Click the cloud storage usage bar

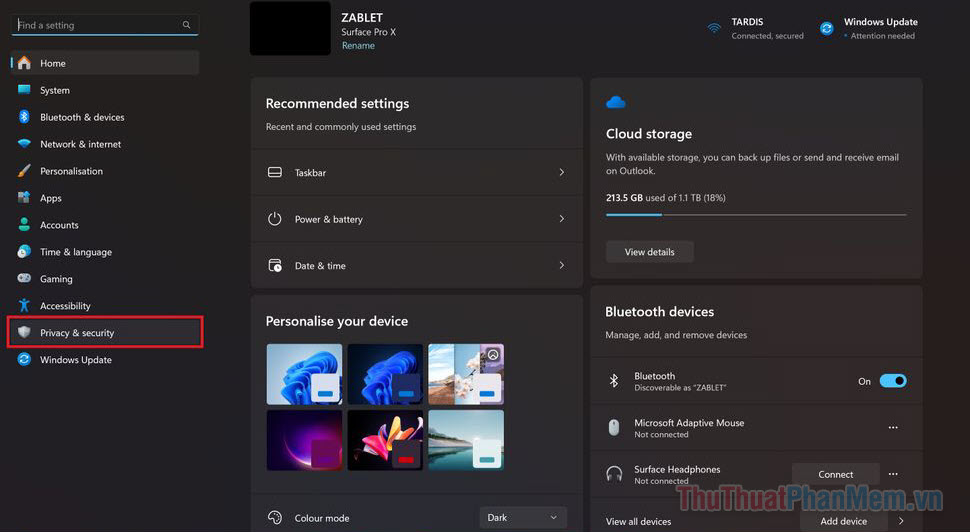pyautogui.click(x=756, y=215)
